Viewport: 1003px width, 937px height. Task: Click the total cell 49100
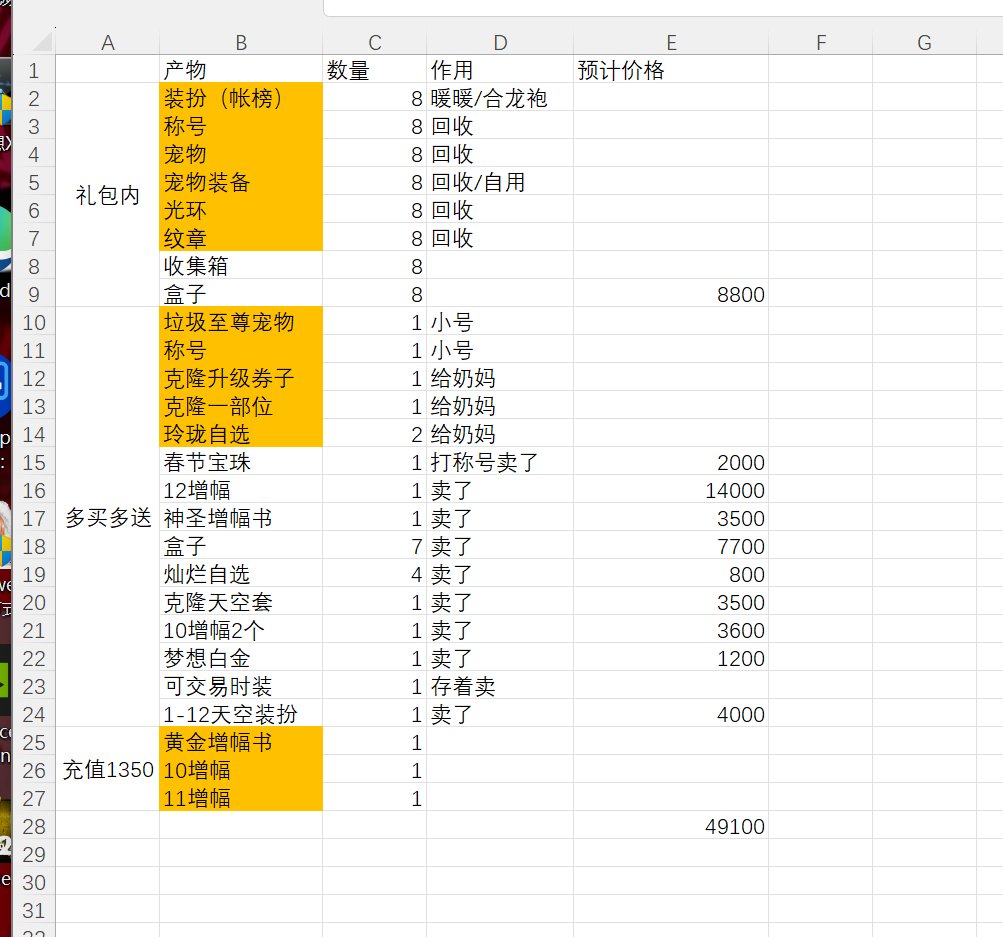671,826
